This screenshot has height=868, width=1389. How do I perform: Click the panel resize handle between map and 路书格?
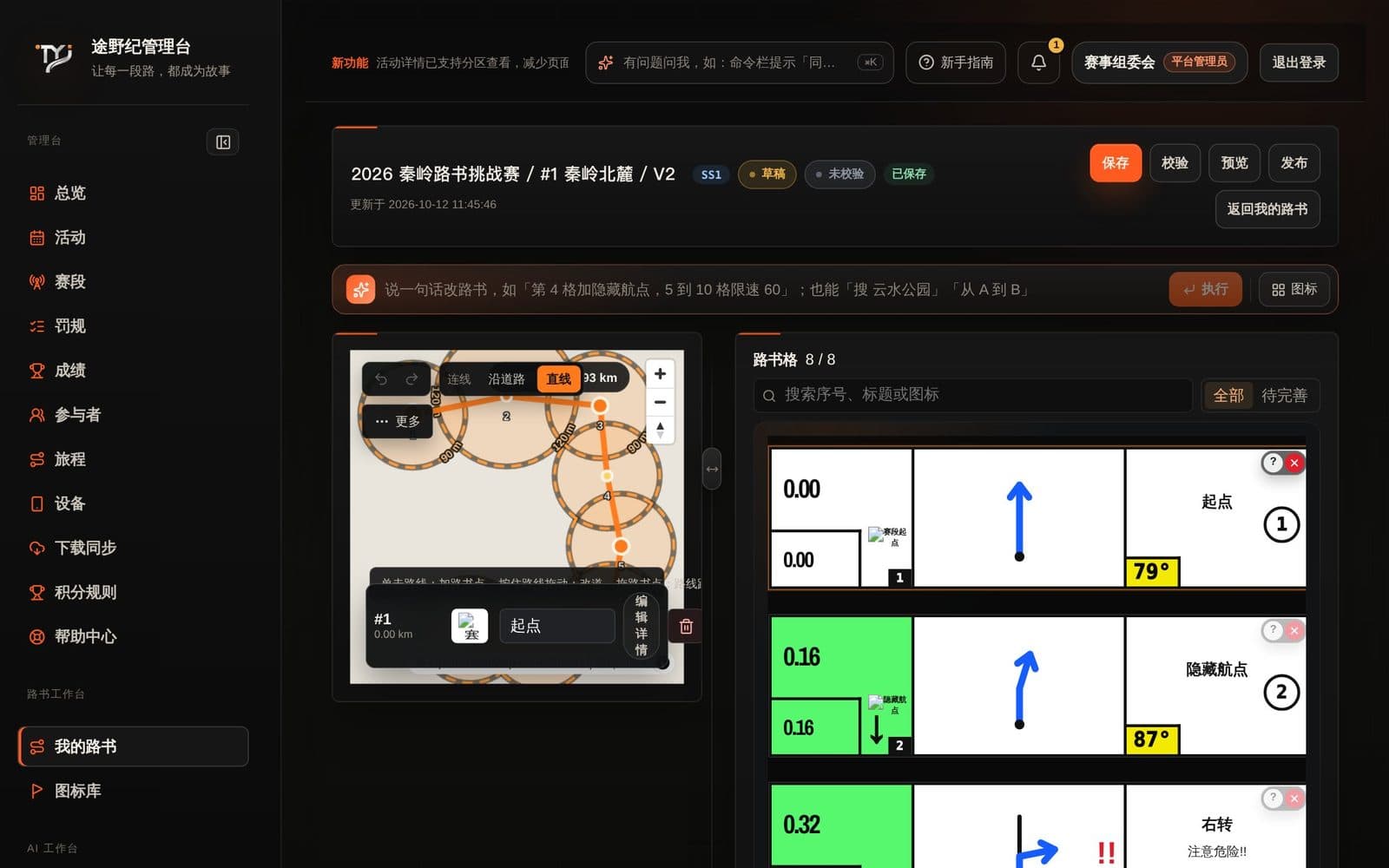click(712, 469)
